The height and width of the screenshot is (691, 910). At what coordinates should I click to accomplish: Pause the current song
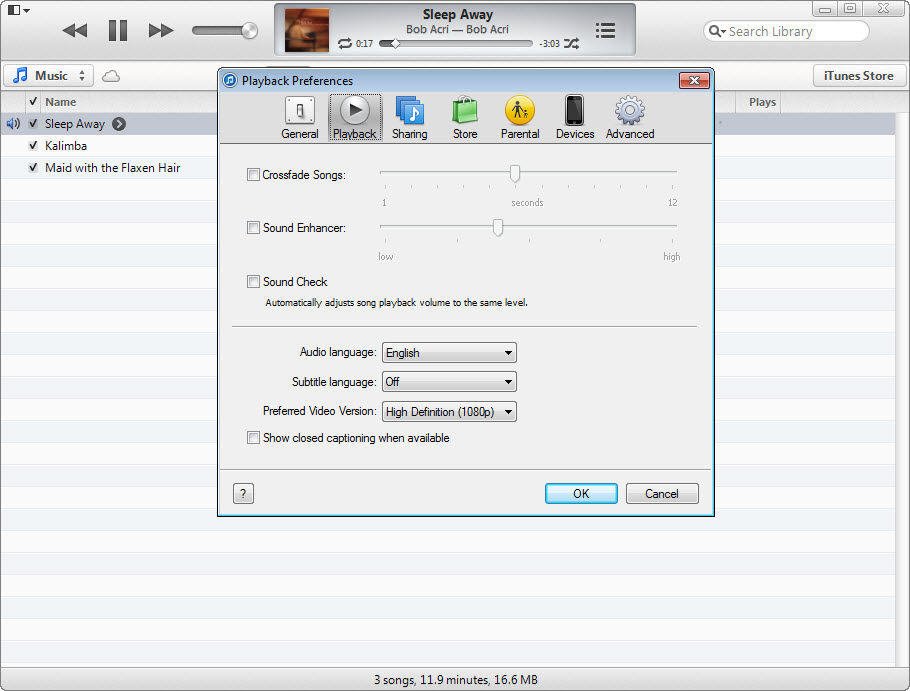118,30
